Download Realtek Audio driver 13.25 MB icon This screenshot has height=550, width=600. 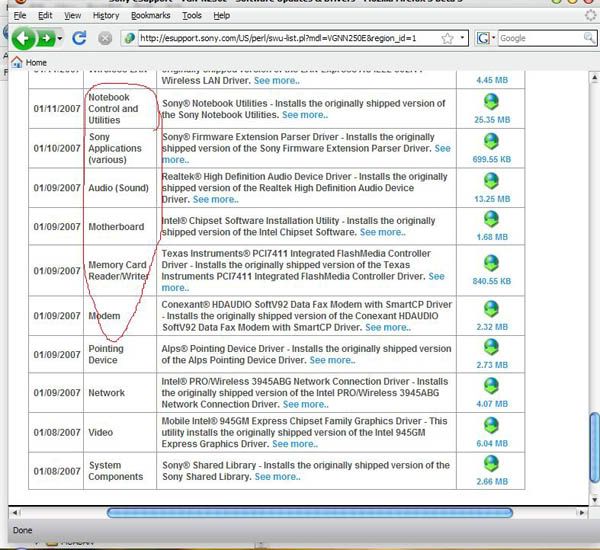pos(491,181)
